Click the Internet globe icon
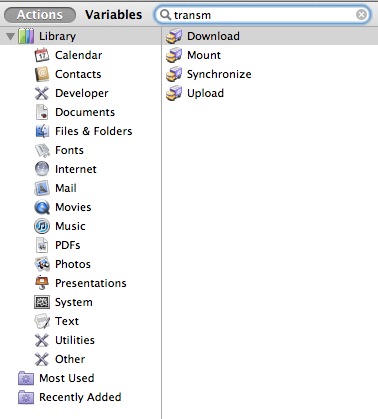 pos(42,169)
